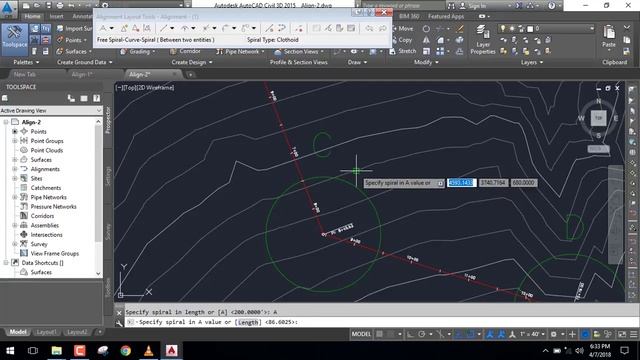The image size is (640, 360).
Task: Click the layout tools Undo arrow
Action: pos(369,28)
